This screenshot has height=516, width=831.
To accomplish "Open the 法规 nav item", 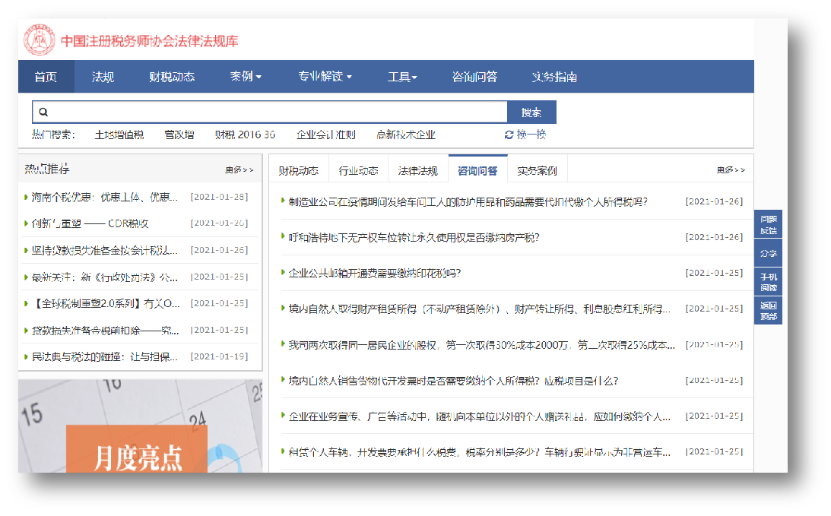I will click(102, 77).
